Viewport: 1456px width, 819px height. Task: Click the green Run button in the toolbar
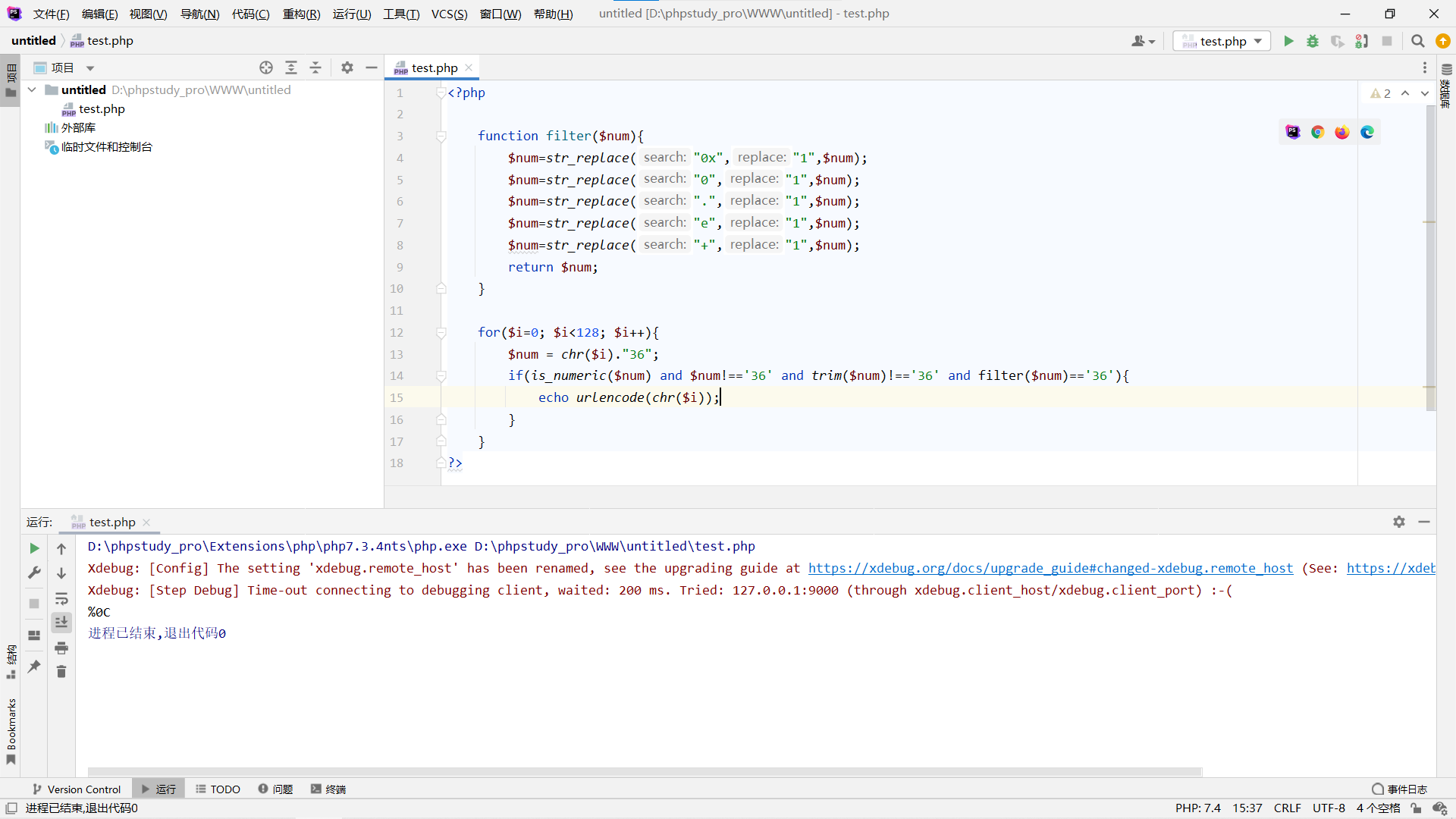(1288, 41)
